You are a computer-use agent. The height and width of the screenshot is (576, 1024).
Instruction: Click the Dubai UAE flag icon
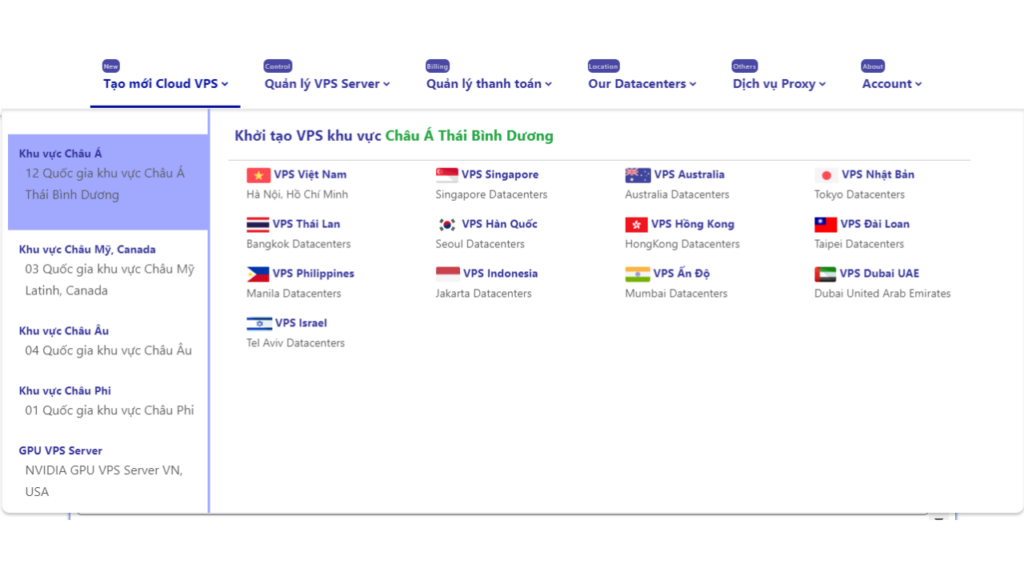click(x=825, y=274)
